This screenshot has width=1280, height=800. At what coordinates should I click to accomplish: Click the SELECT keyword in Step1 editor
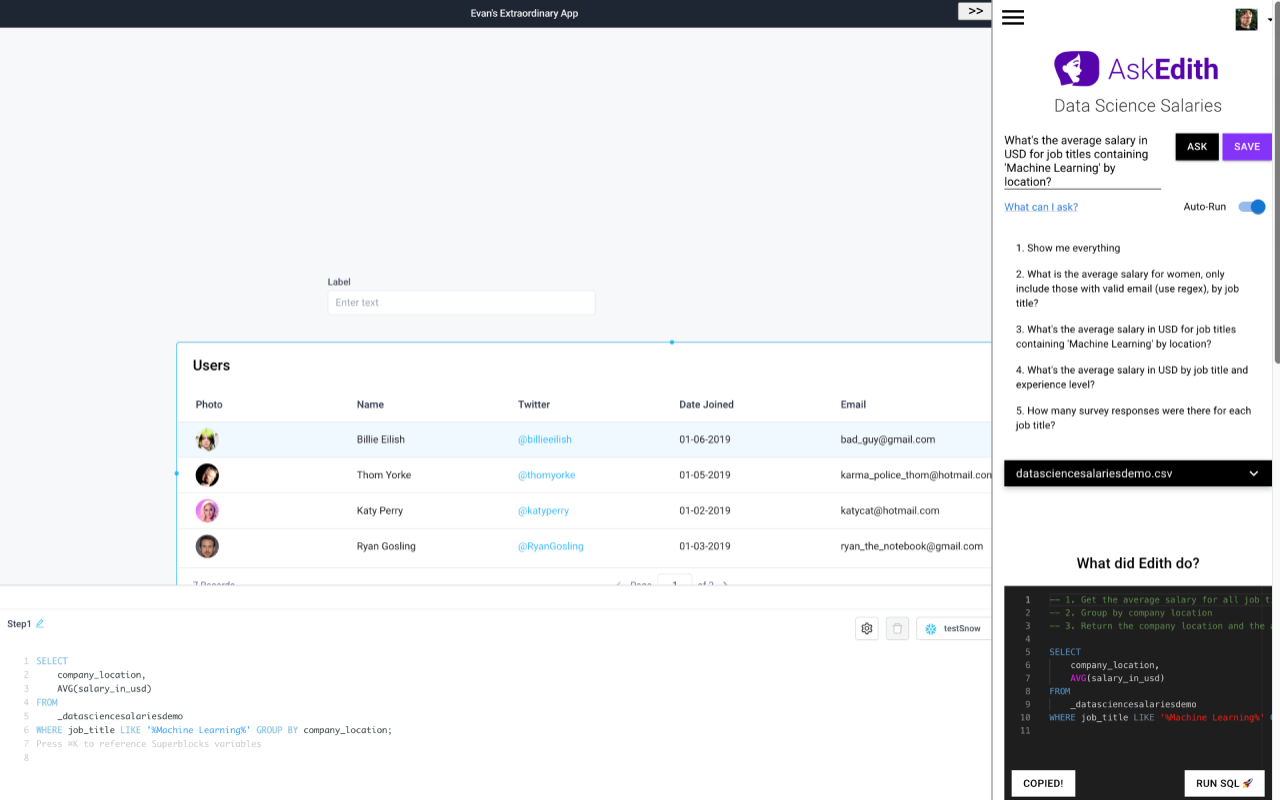coord(52,661)
